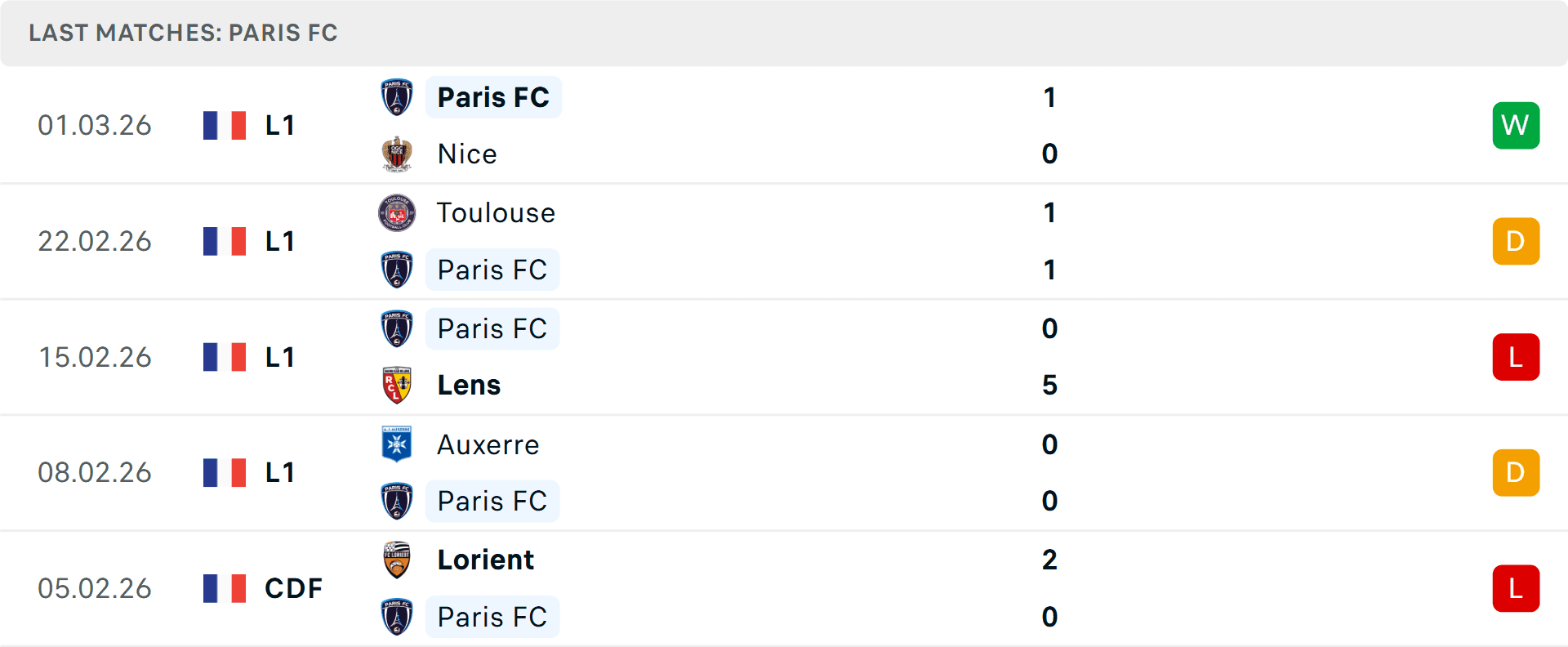Click the Paris FC club crest beside Nice match
This screenshot has width=1568, height=647.
[397, 96]
